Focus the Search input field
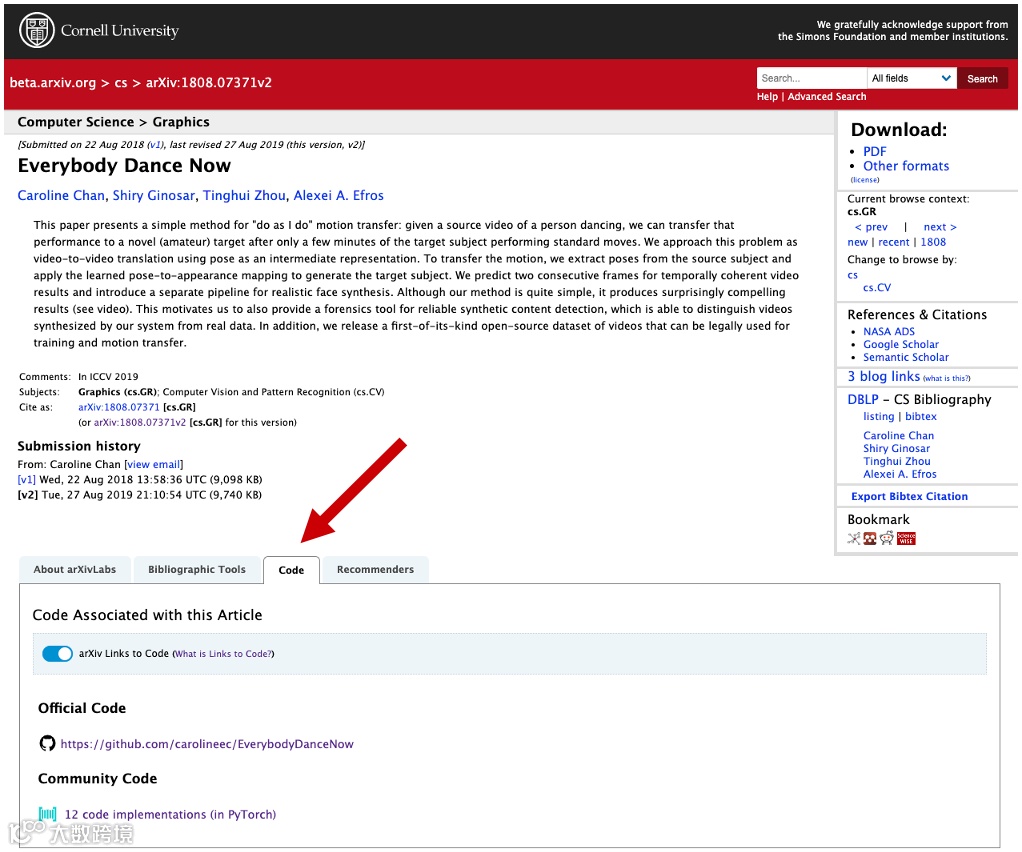The width and height of the screenshot is (1022, 852). point(811,78)
